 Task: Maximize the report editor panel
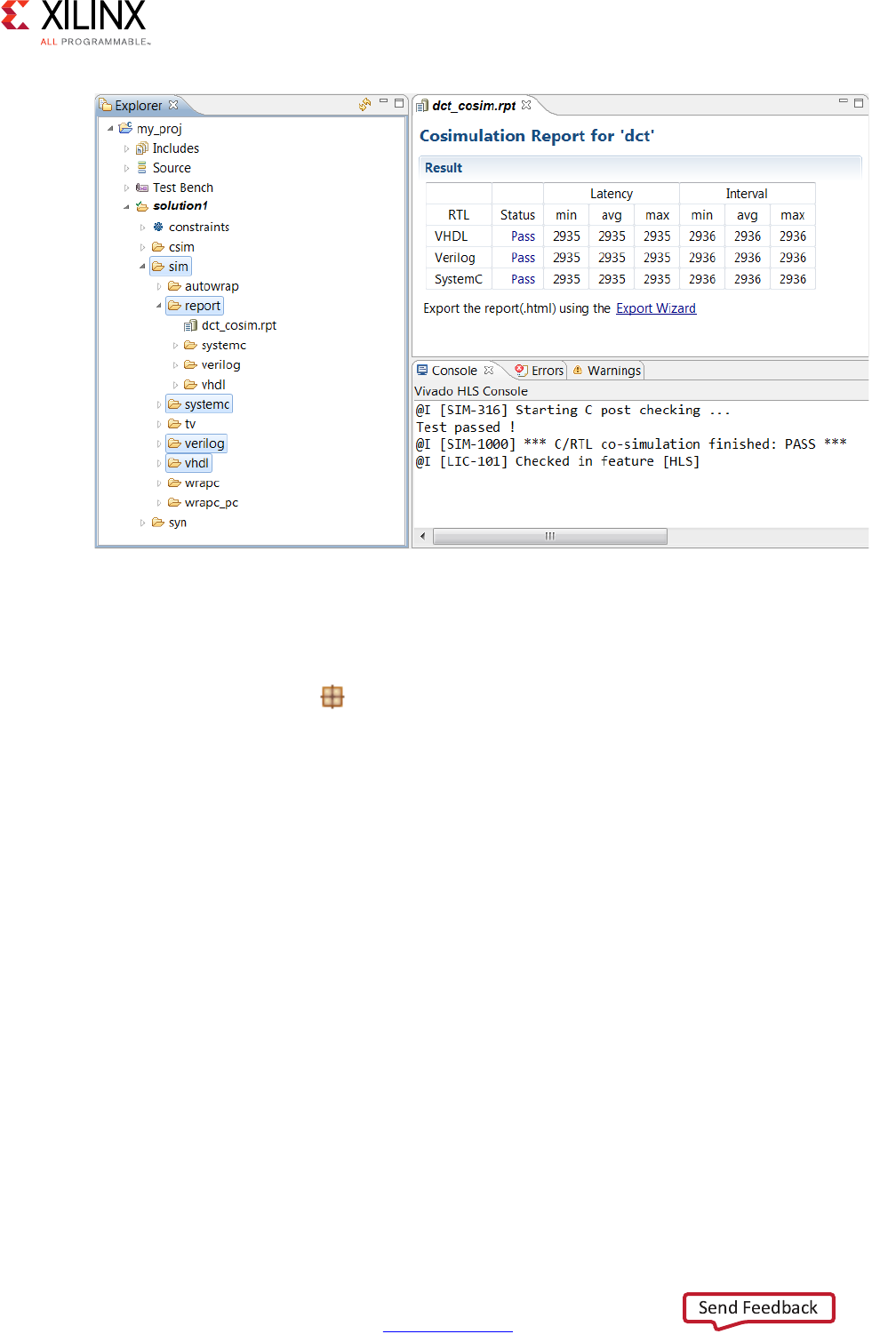(859, 103)
